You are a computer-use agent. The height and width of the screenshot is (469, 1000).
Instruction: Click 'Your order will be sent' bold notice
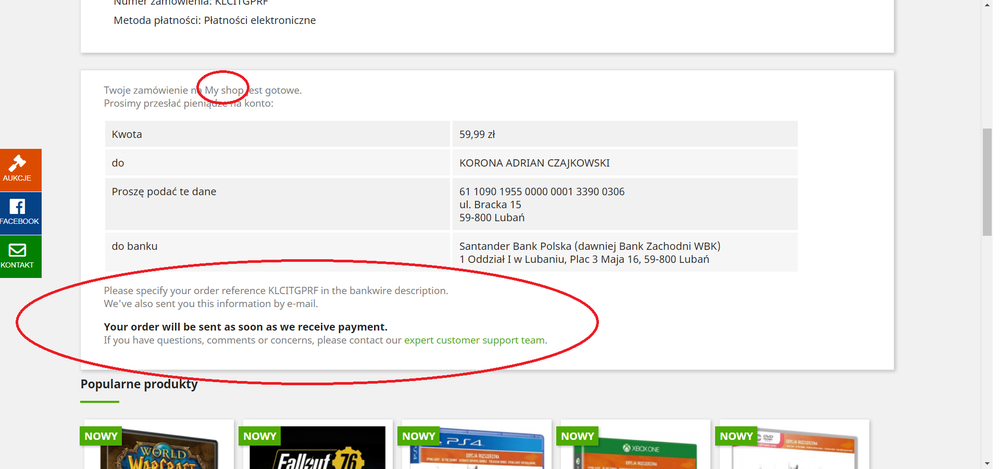[x=246, y=327]
